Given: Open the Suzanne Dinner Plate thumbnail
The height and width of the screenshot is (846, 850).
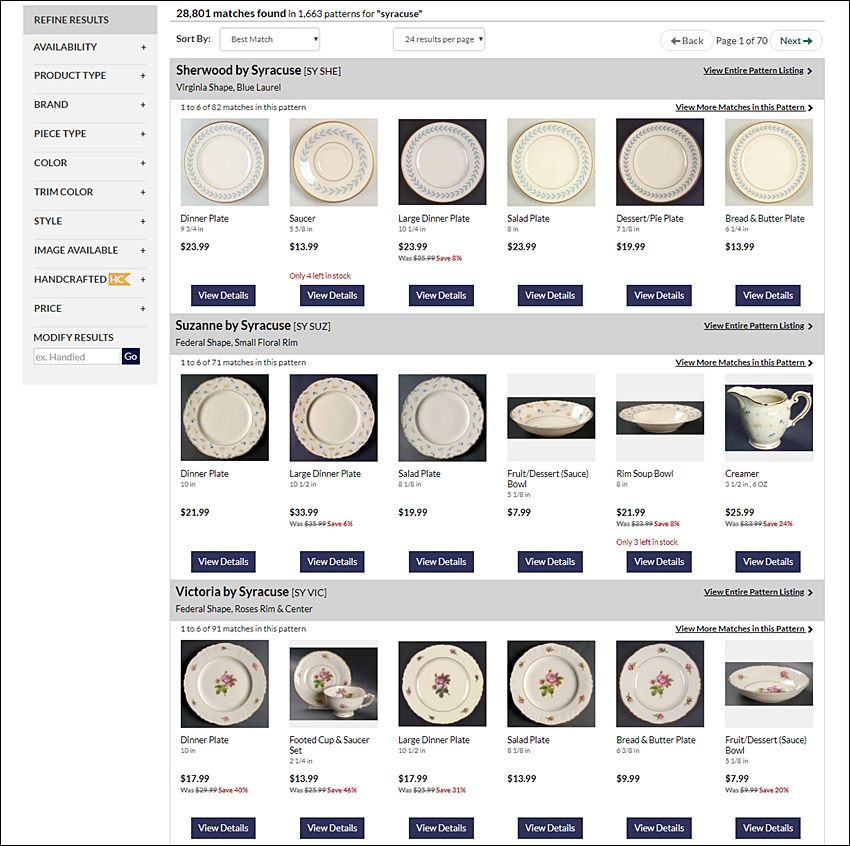Looking at the screenshot, I should (x=224, y=418).
